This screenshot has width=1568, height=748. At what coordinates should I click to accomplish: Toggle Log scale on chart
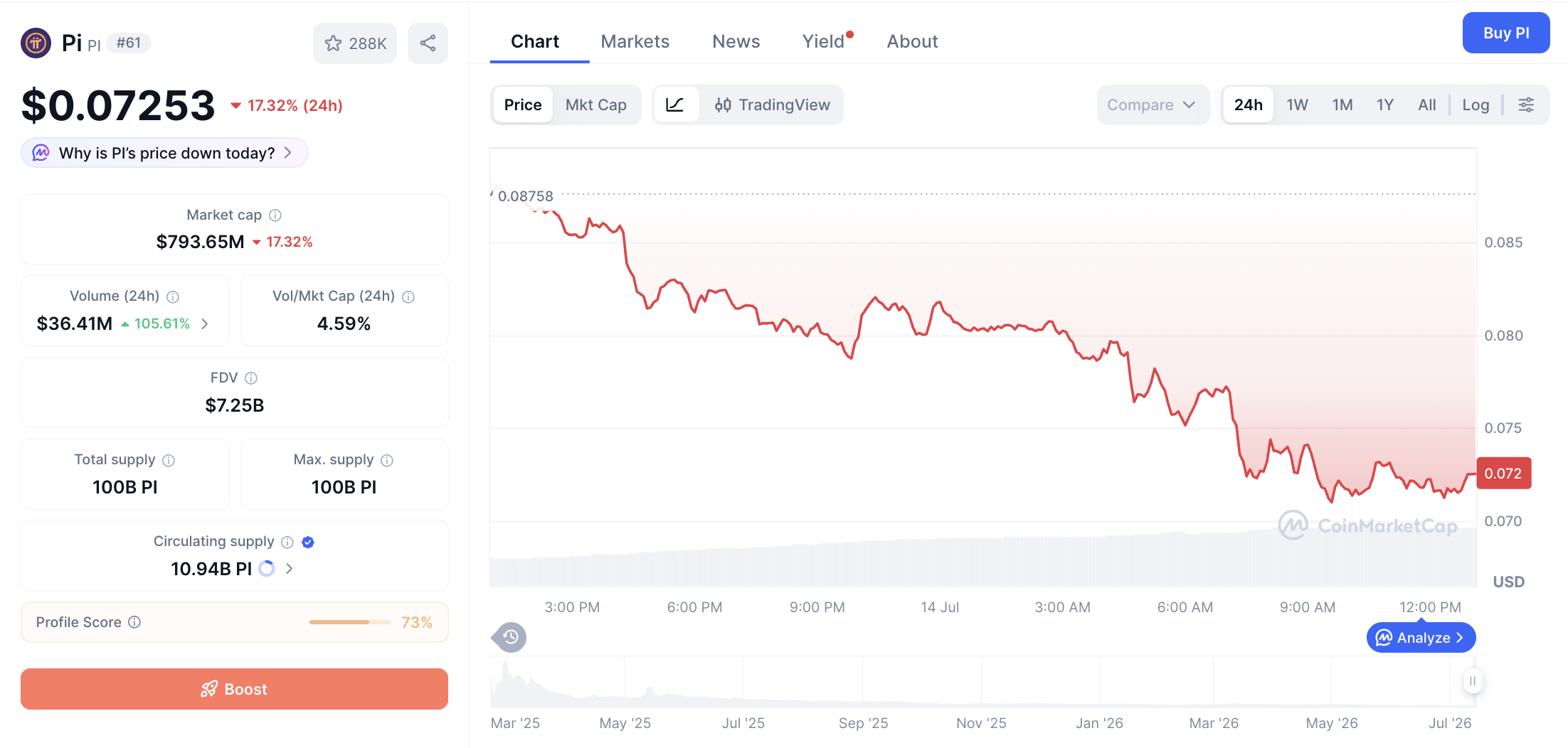coord(1476,105)
